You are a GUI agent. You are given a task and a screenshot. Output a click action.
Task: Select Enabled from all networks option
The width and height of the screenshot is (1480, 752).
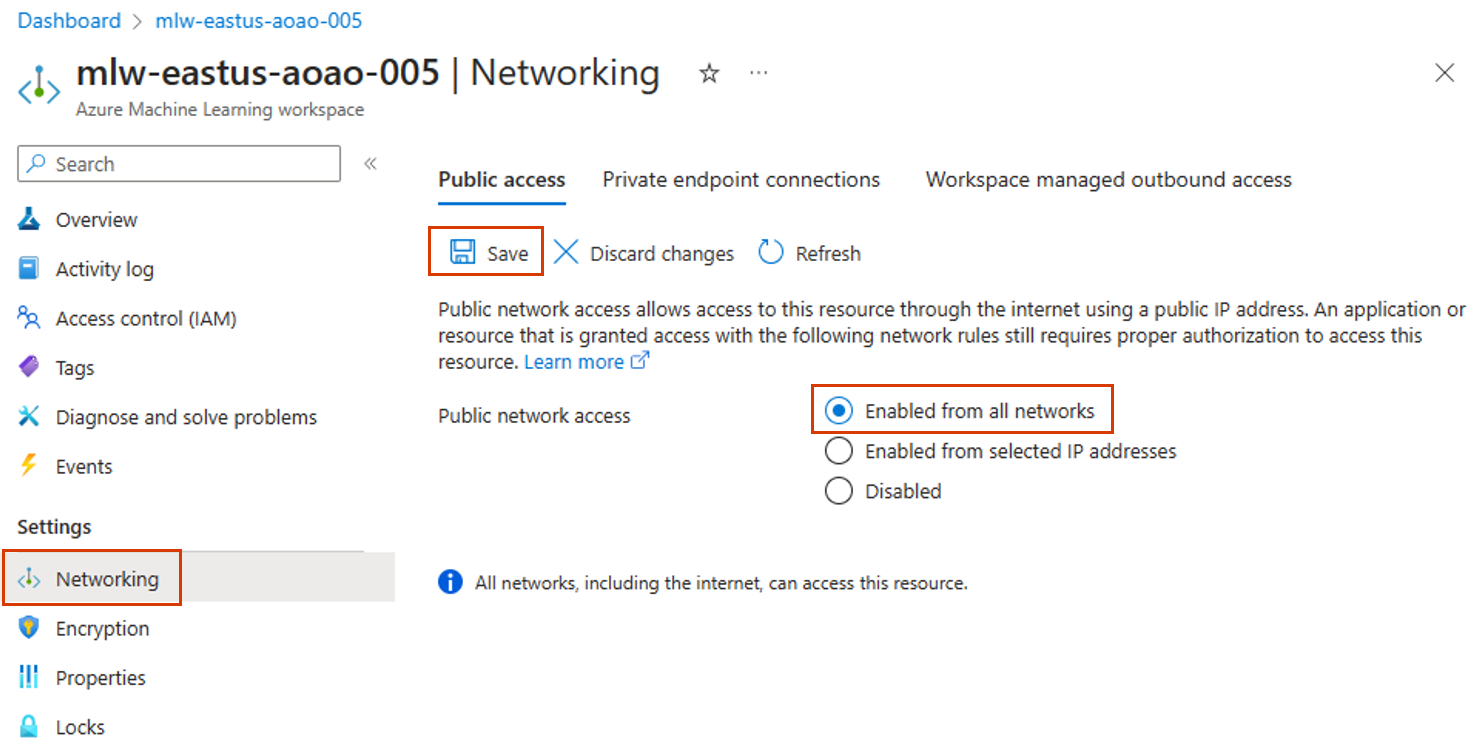pyautogui.click(x=839, y=411)
